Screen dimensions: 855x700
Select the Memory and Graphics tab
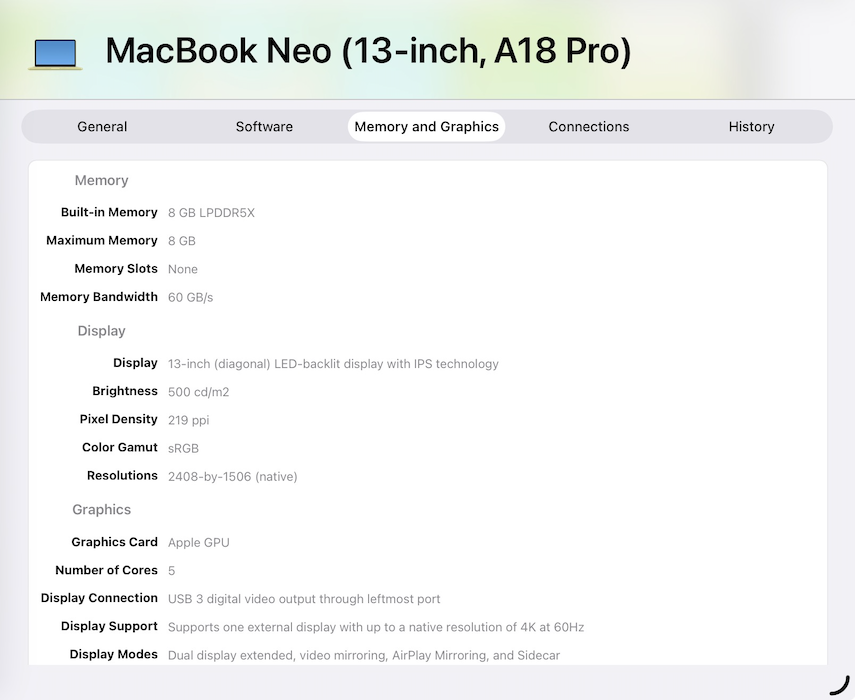(426, 126)
